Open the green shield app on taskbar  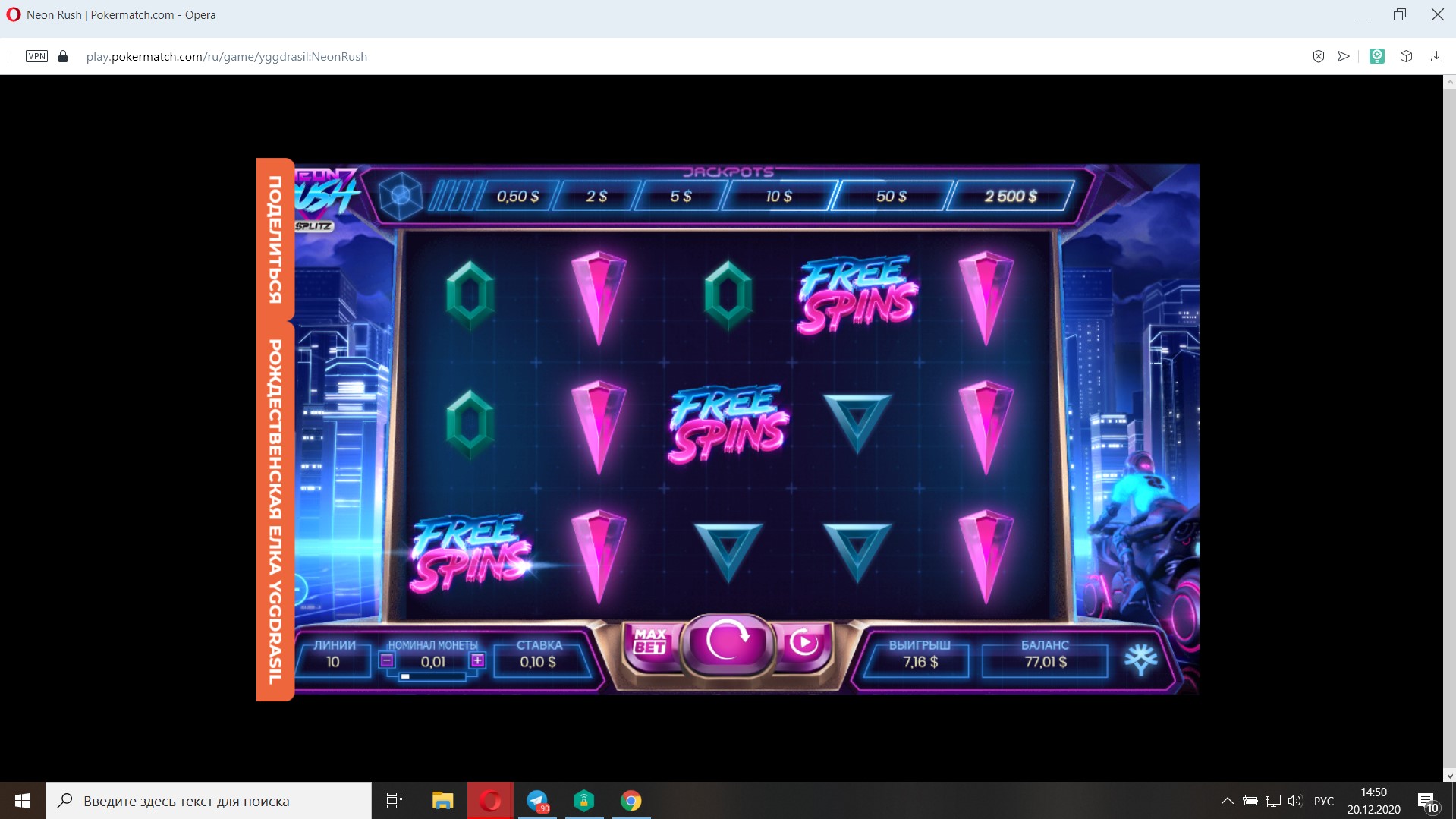tap(584, 801)
